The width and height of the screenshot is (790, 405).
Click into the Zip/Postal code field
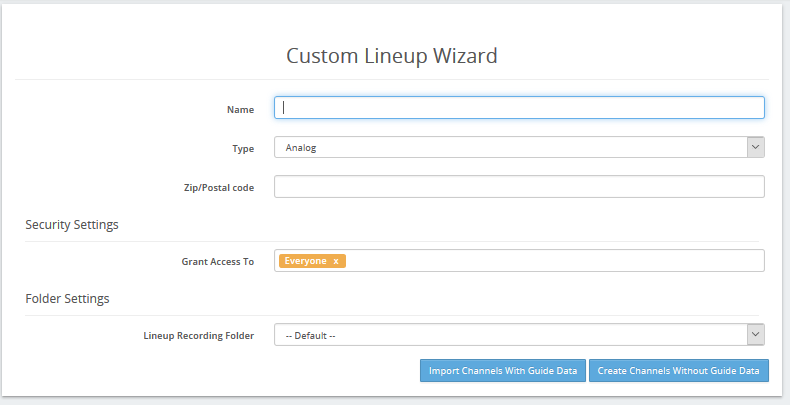[519, 186]
